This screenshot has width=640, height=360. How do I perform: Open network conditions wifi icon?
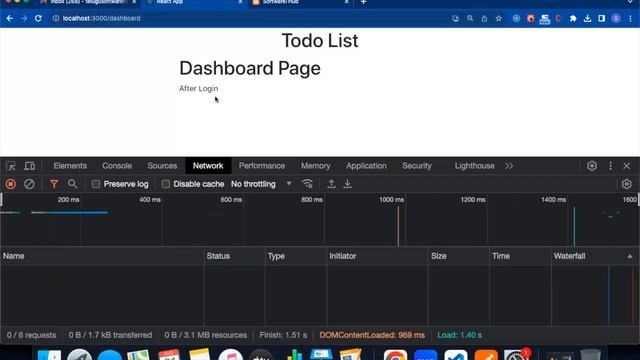307,184
